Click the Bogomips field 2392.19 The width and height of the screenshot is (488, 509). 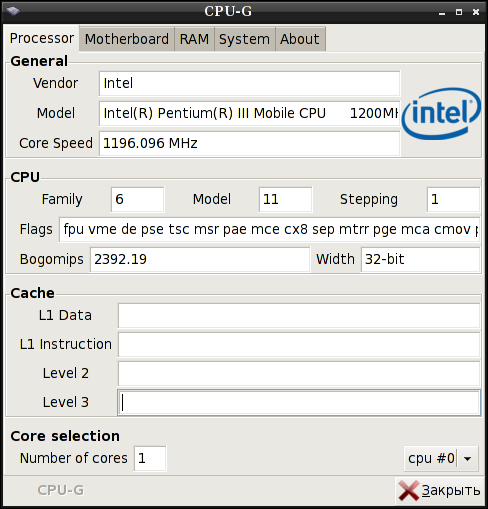point(200,259)
